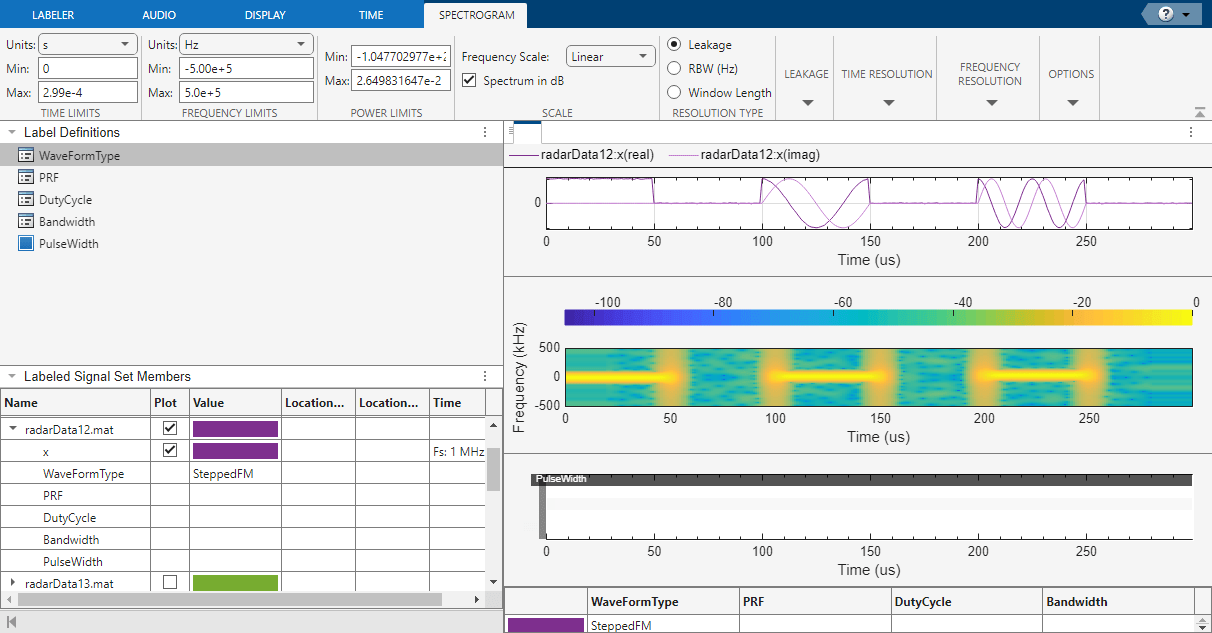1212x633 pixels.
Task: Disable the Spectrum in dB checkbox
Action: (470, 80)
